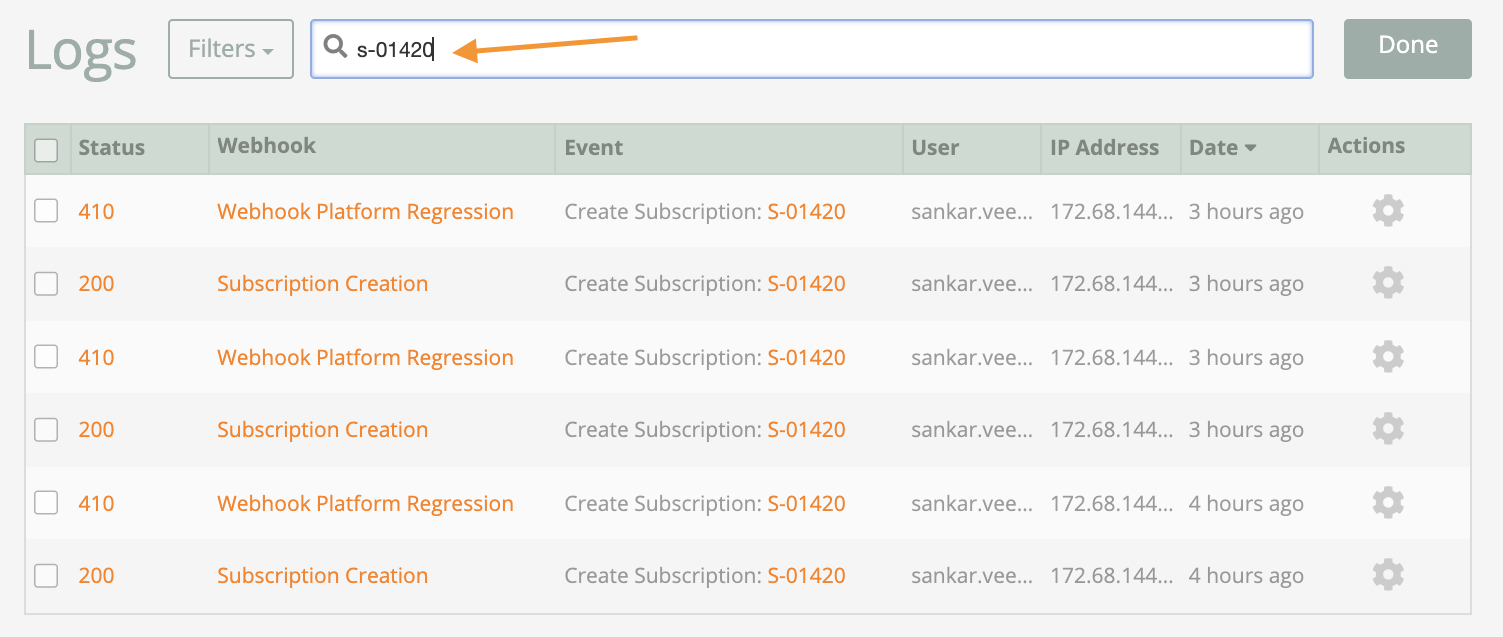
Task: Click gear icon in third log row
Action: point(1388,357)
